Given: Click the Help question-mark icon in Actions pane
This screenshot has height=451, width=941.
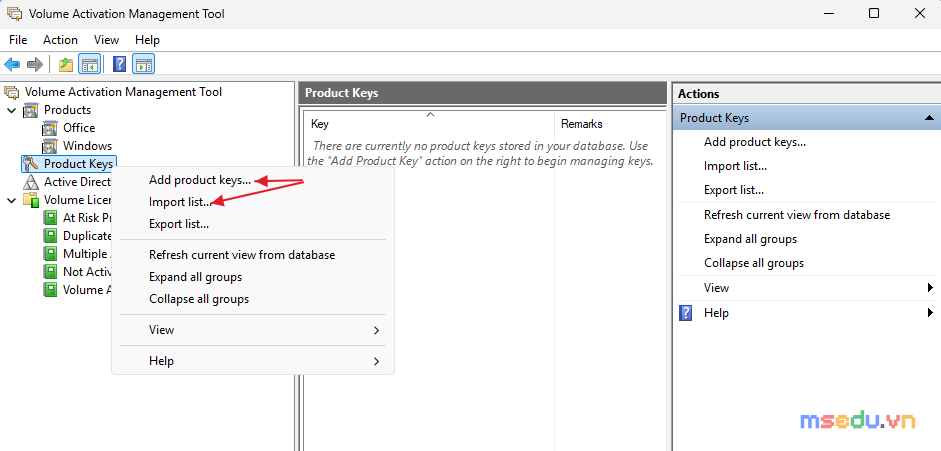Looking at the screenshot, I should pos(685,312).
